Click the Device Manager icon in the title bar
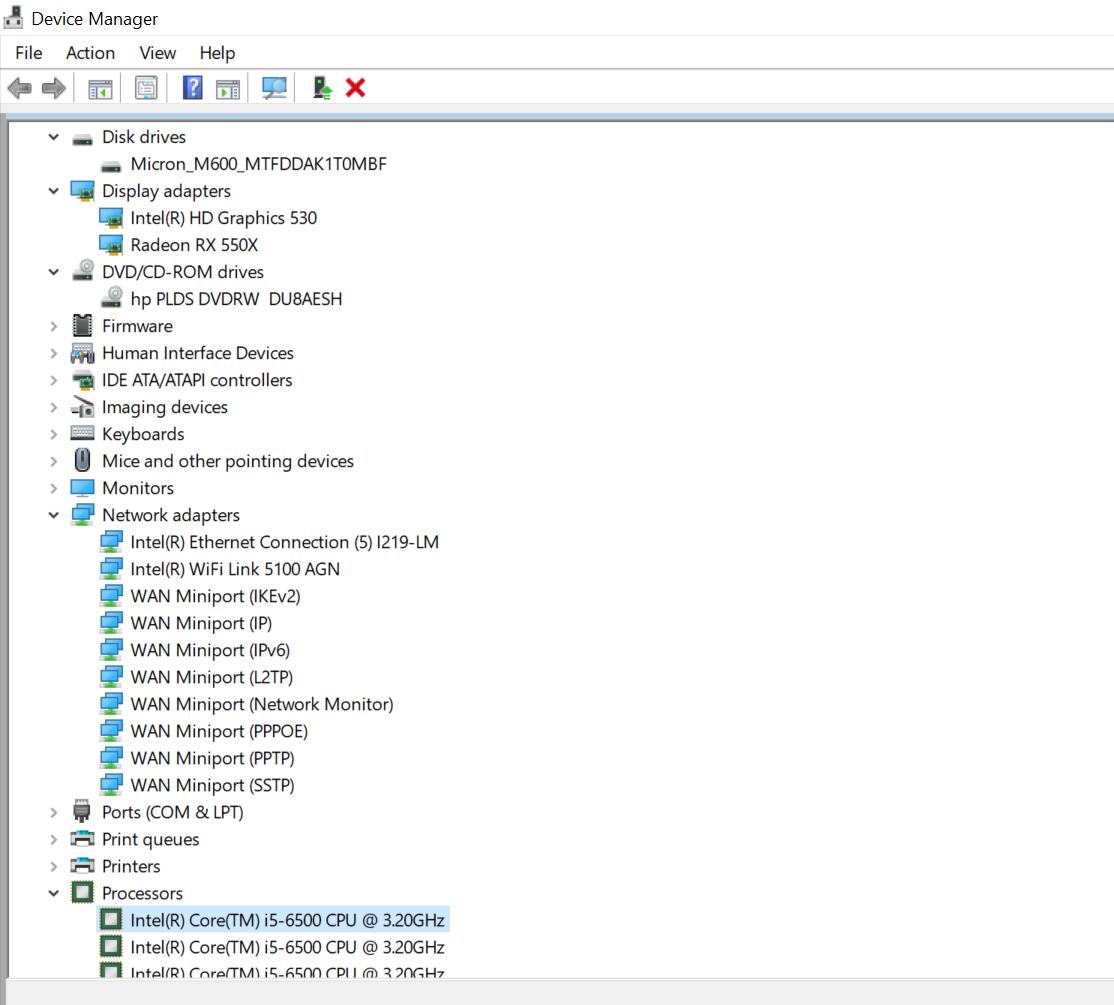1114x1005 pixels. pyautogui.click(x=14, y=17)
